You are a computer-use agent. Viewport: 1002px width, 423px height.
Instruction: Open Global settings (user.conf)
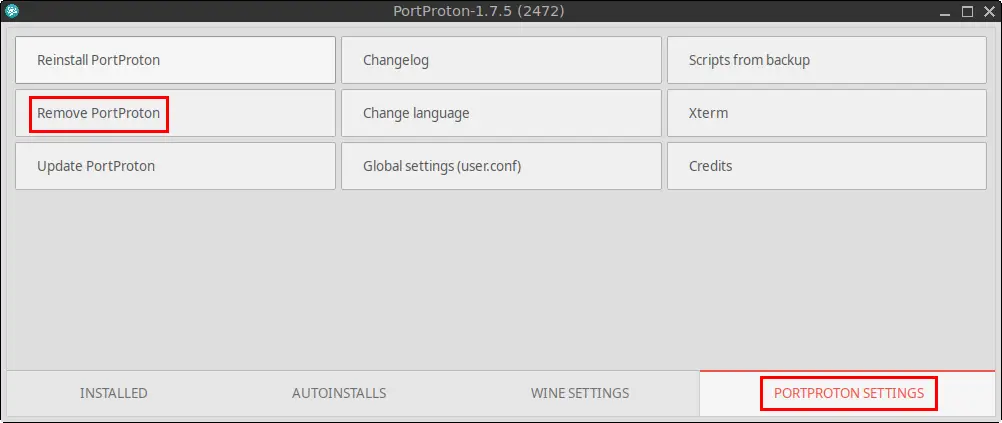[x=501, y=166]
